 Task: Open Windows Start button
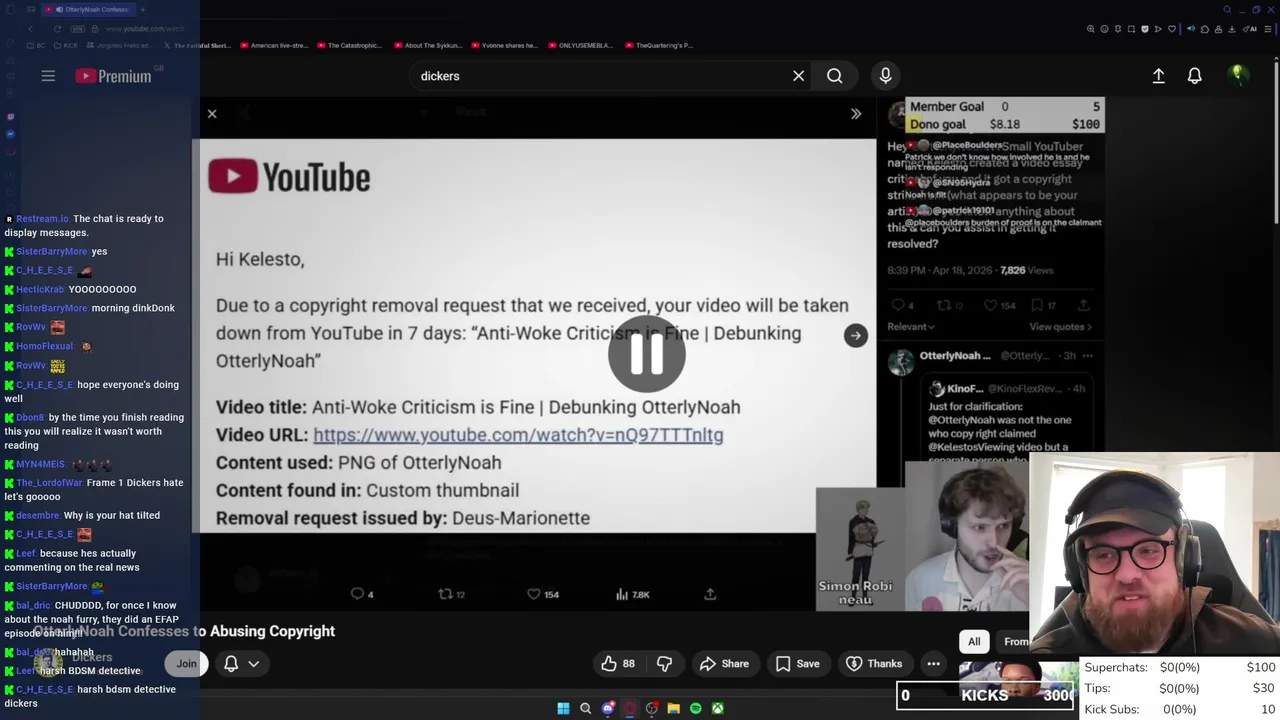coord(563,708)
